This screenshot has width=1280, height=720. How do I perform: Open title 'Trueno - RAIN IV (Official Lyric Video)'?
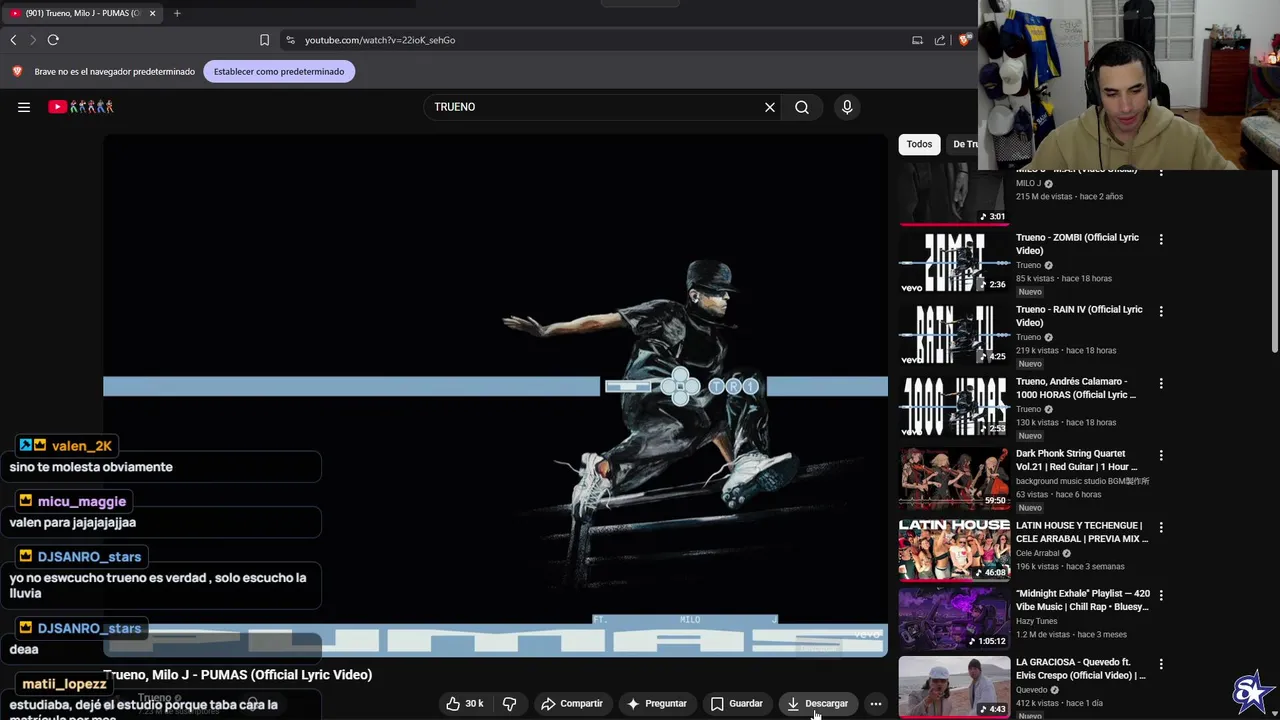(1079, 316)
